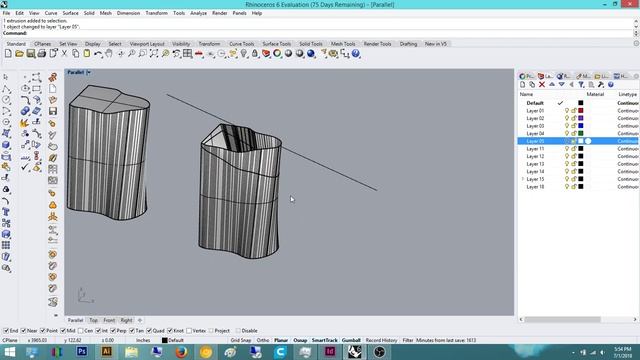Viewport: 640px width, 360px height.
Task: Switch to the Curve Tools toolbar tab
Action: [241, 44]
